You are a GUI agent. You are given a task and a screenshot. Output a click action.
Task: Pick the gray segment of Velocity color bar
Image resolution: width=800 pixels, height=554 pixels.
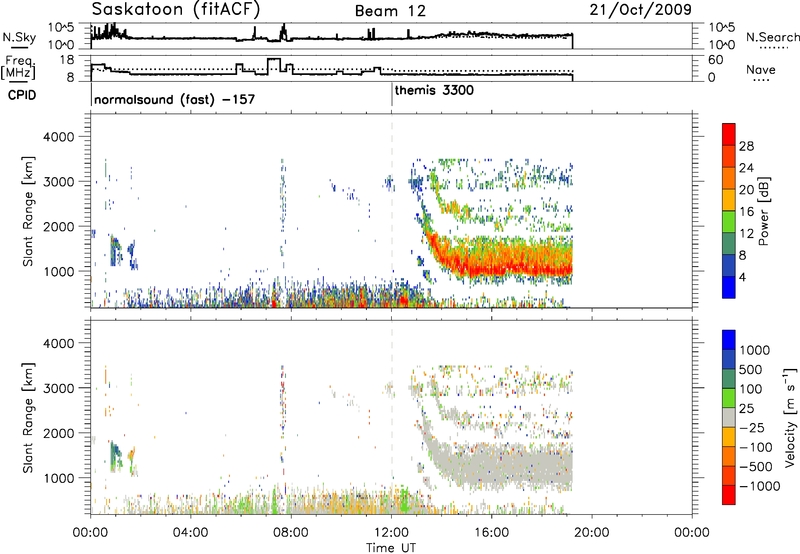tap(729, 417)
